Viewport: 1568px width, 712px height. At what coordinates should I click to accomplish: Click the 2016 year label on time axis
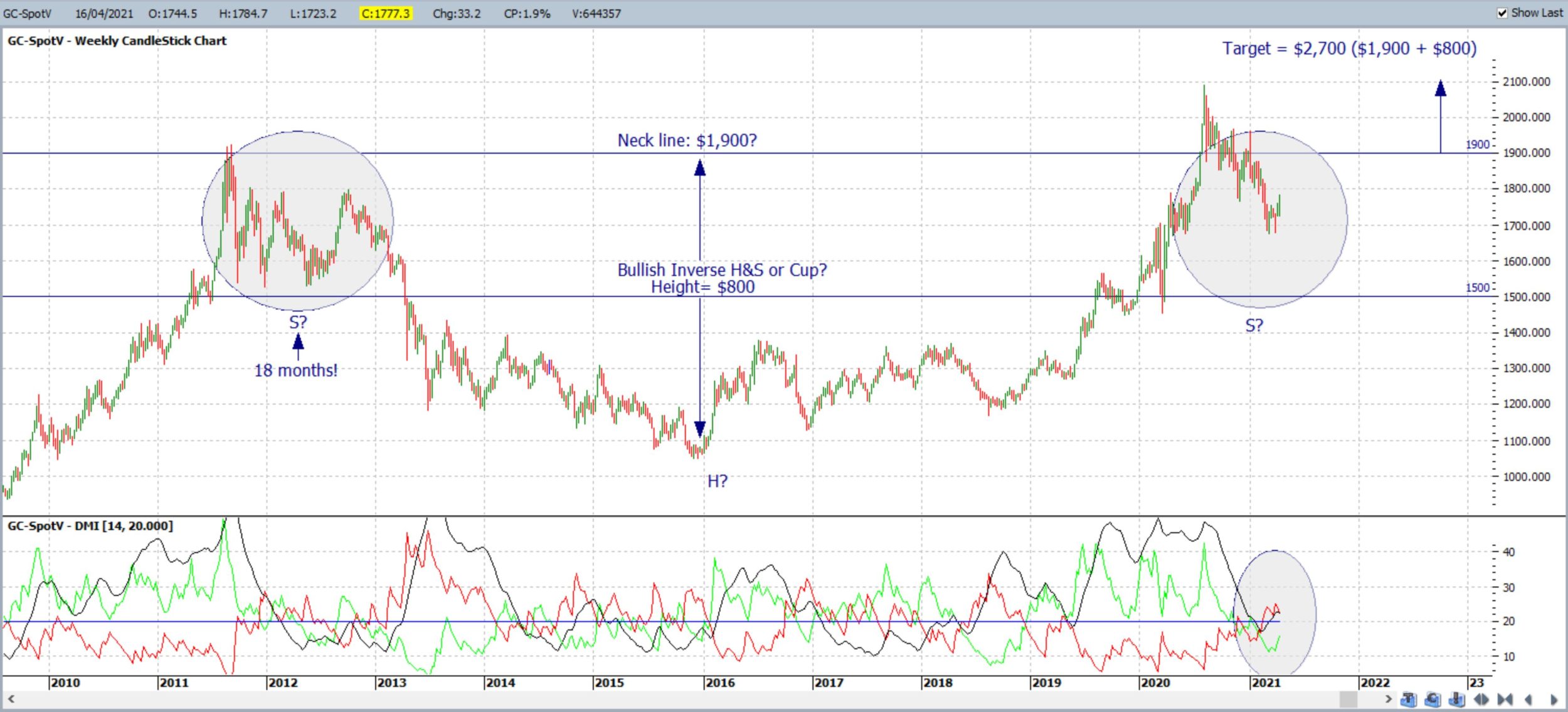point(719,683)
